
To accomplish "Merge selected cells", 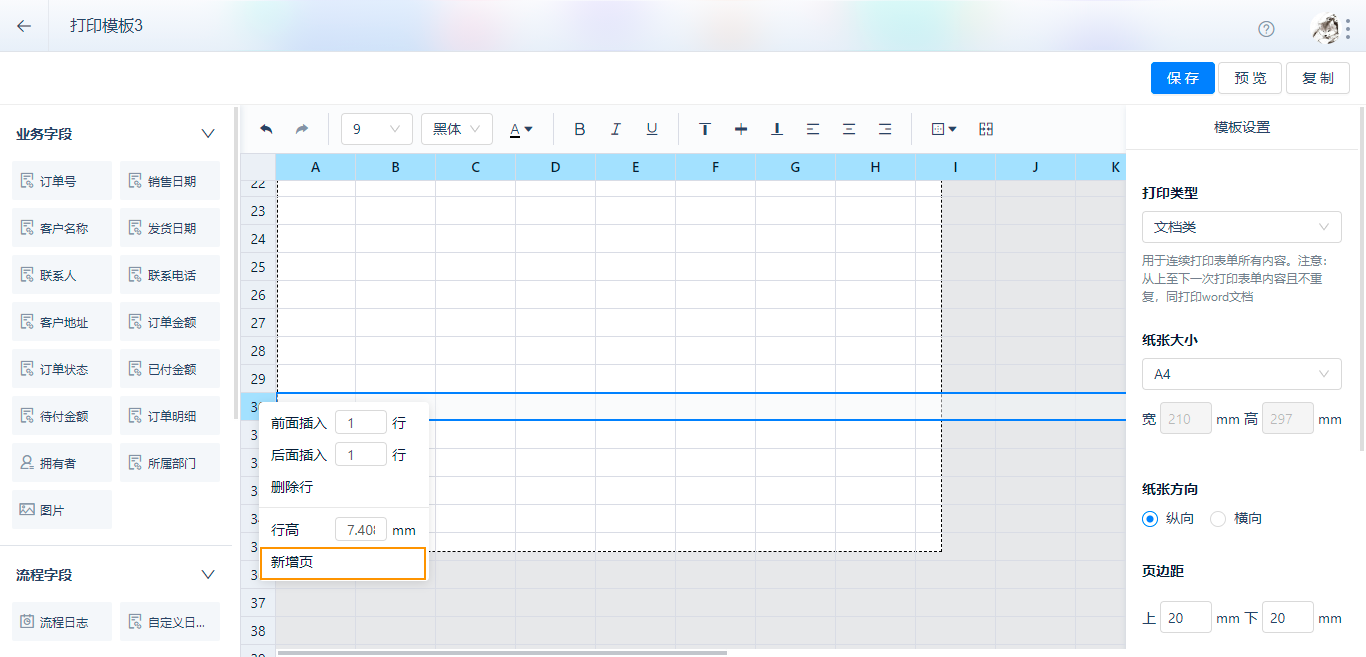I will coord(986,129).
